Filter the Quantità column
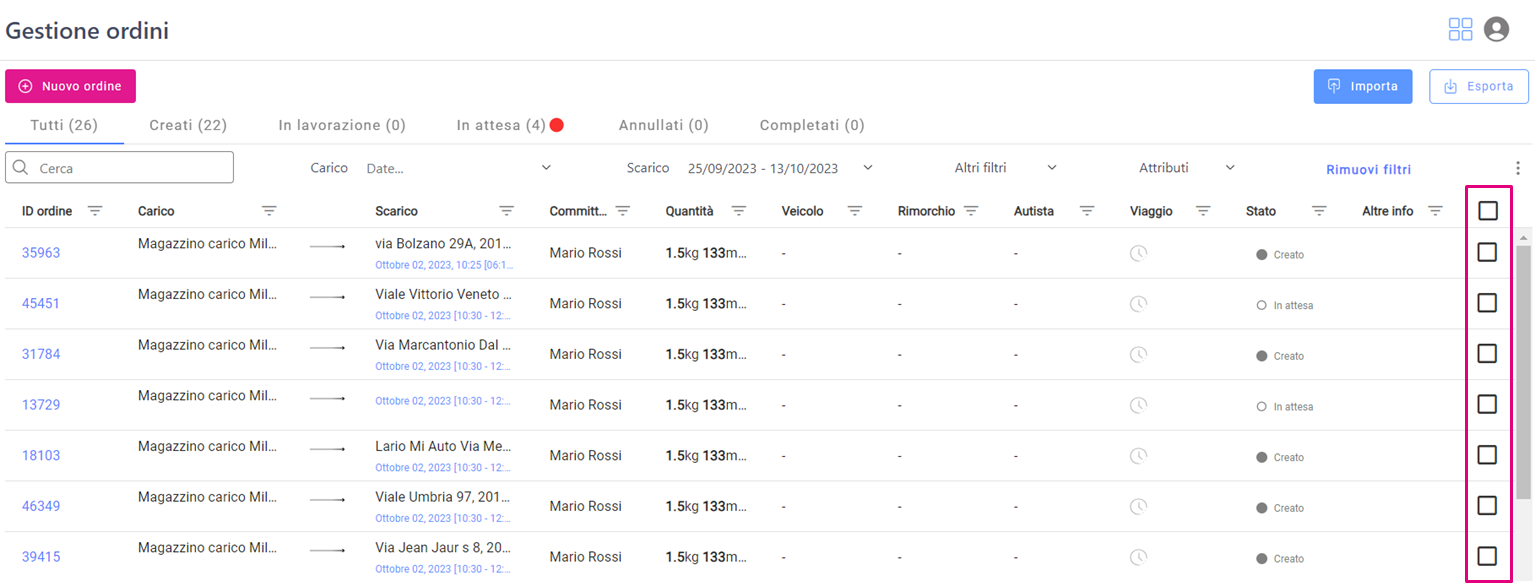Screen dimensions: 1535x583 739,211
